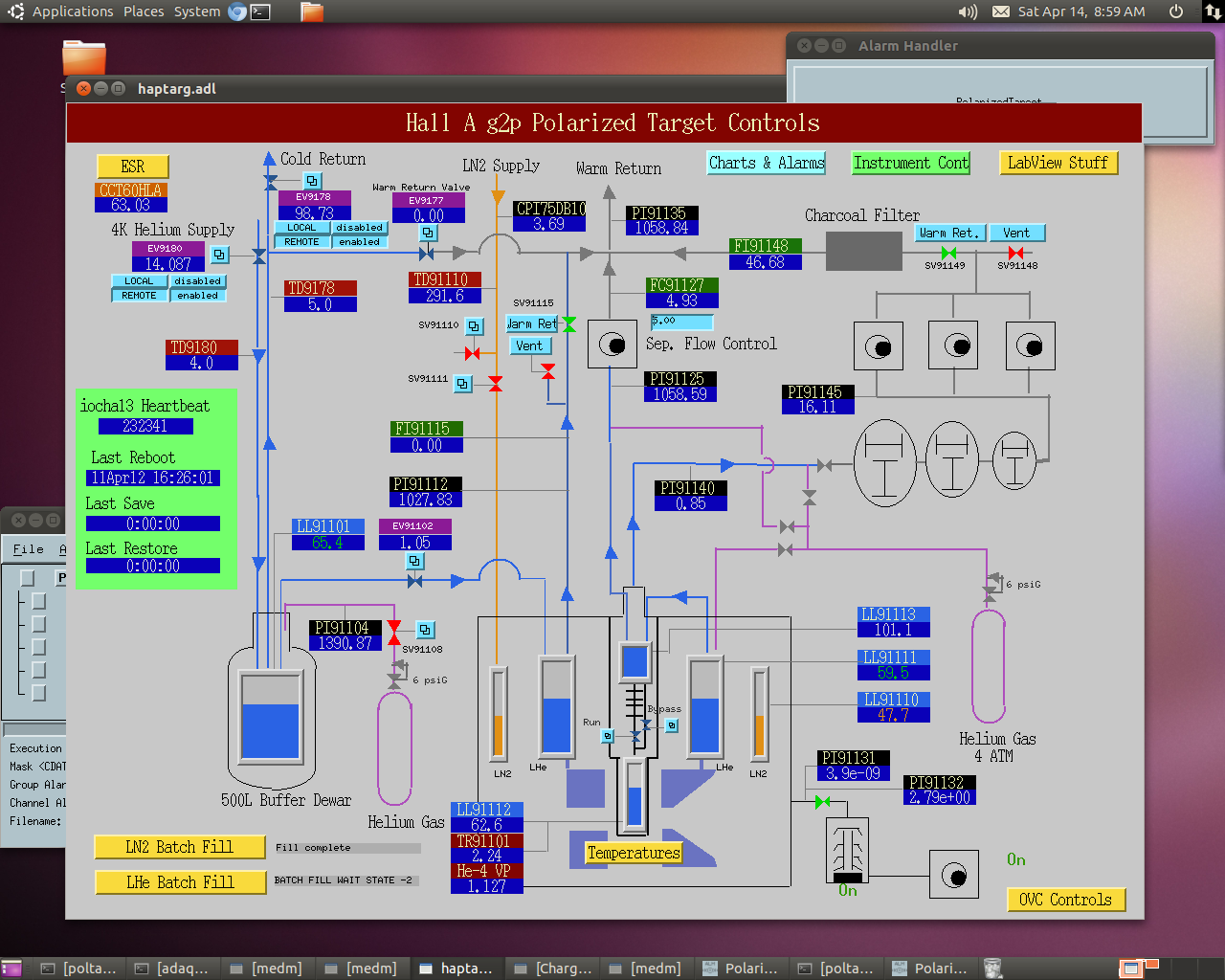Click Vent button near SV91148
The image size is (1225, 980).
click(x=1016, y=233)
